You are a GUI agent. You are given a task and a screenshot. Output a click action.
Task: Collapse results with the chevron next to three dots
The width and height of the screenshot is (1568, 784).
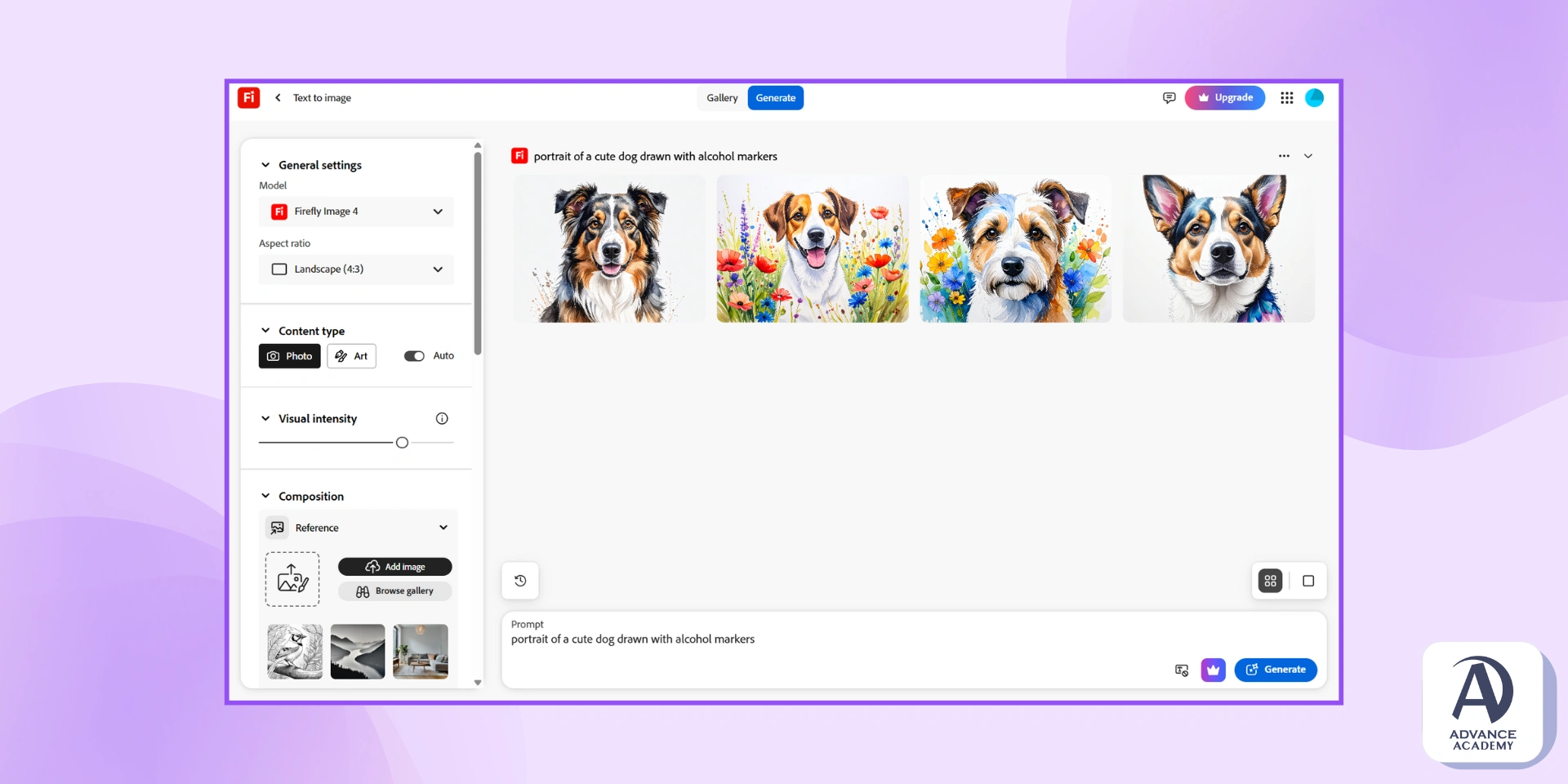[x=1308, y=156]
